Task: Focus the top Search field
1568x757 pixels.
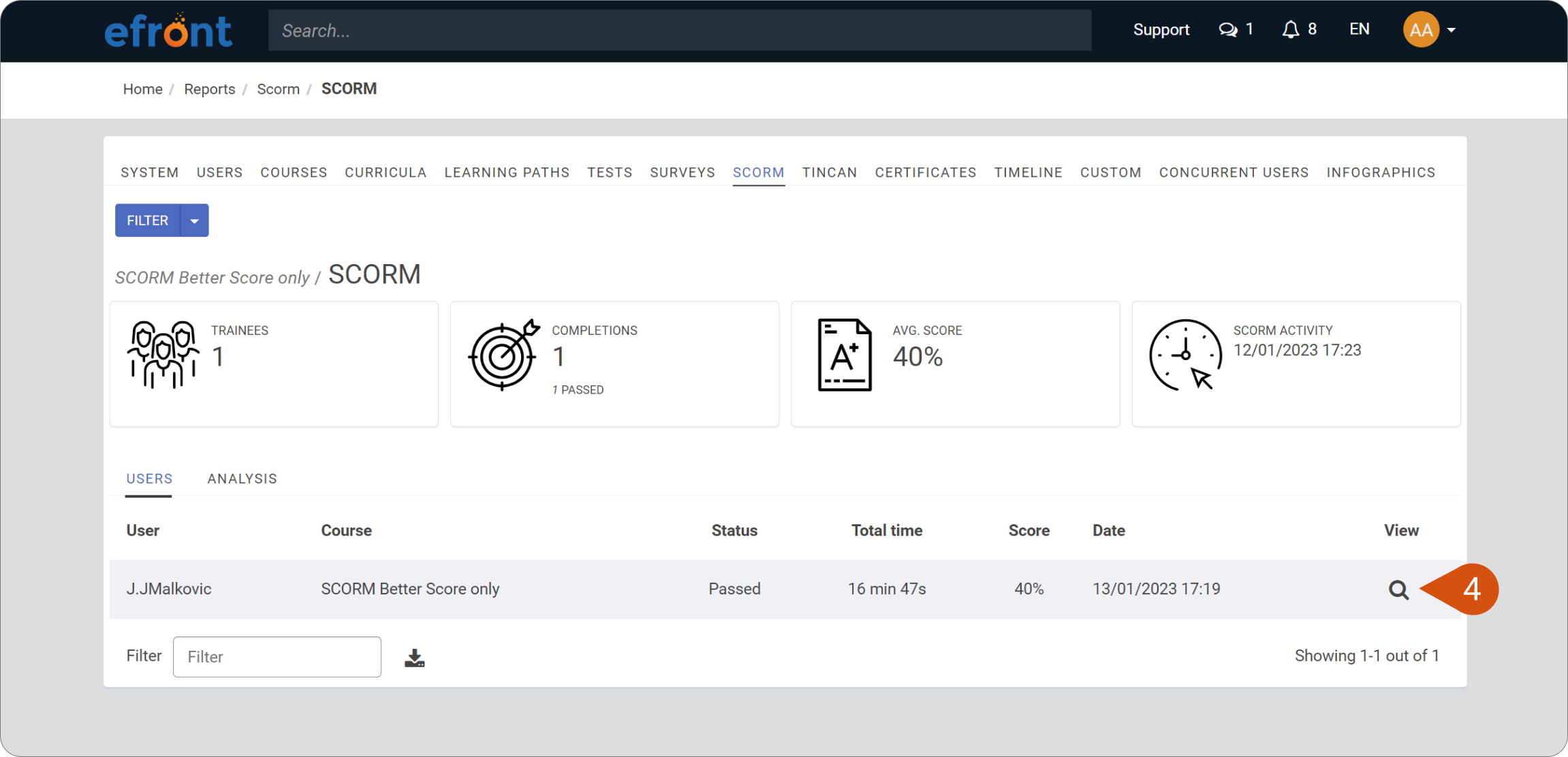Action: (x=680, y=31)
